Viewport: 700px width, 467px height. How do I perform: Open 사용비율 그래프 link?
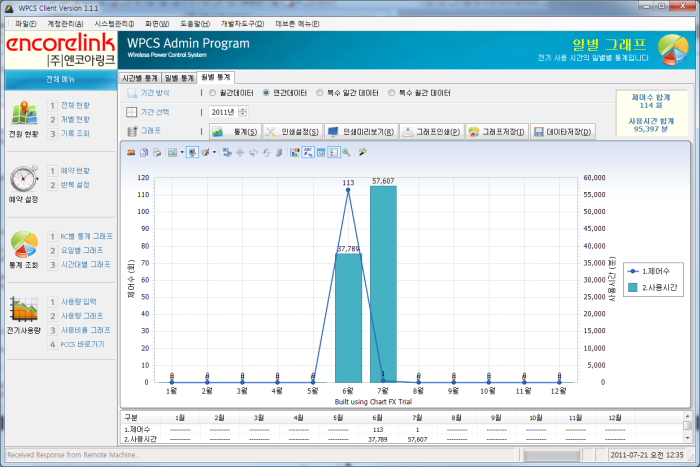click(85, 330)
